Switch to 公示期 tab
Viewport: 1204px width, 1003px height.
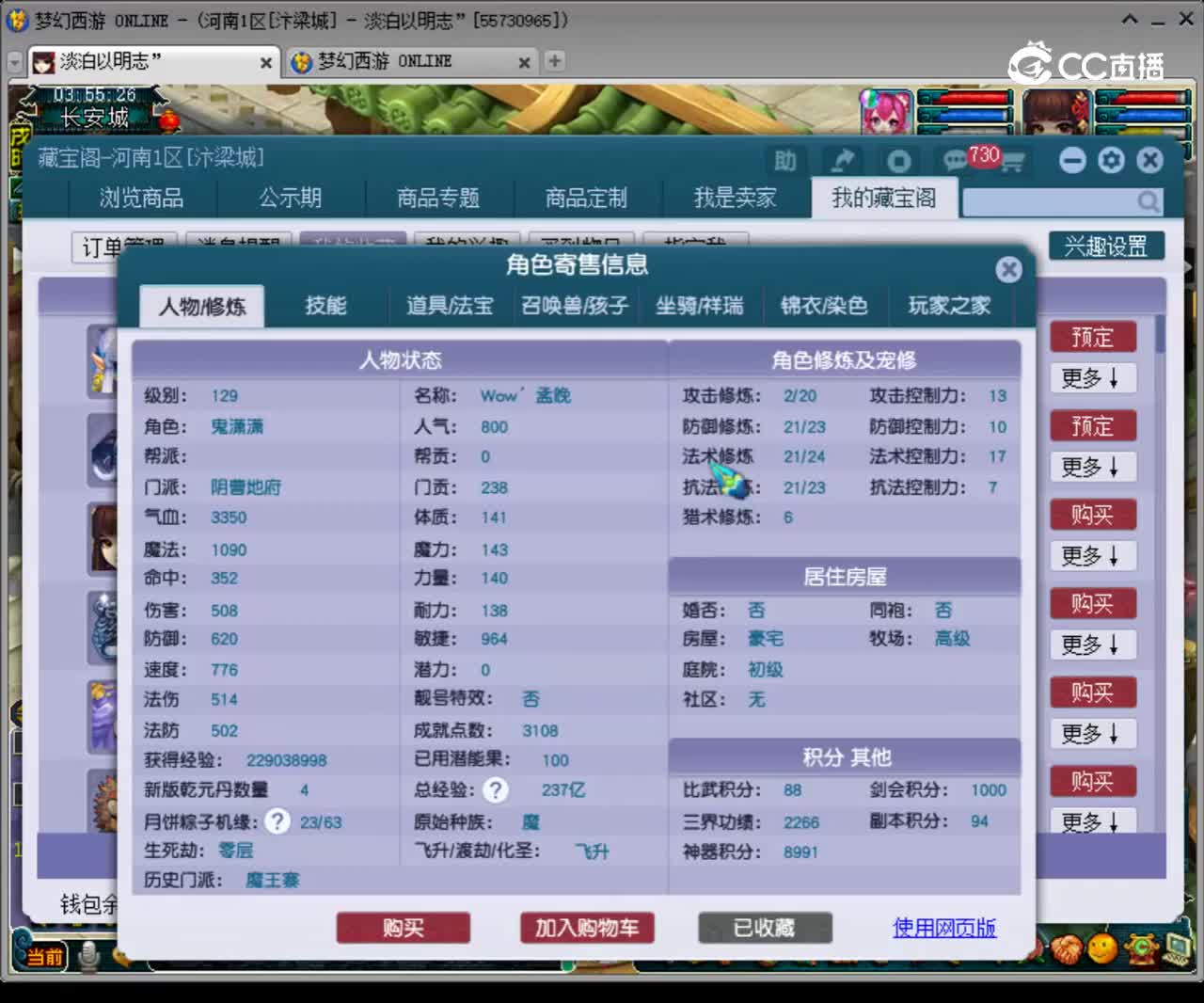(291, 198)
